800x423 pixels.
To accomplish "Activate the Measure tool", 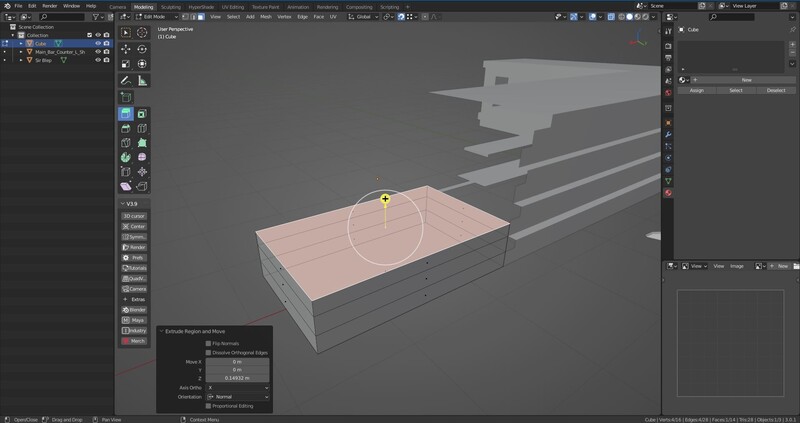I will pyautogui.click(x=142, y=80).
